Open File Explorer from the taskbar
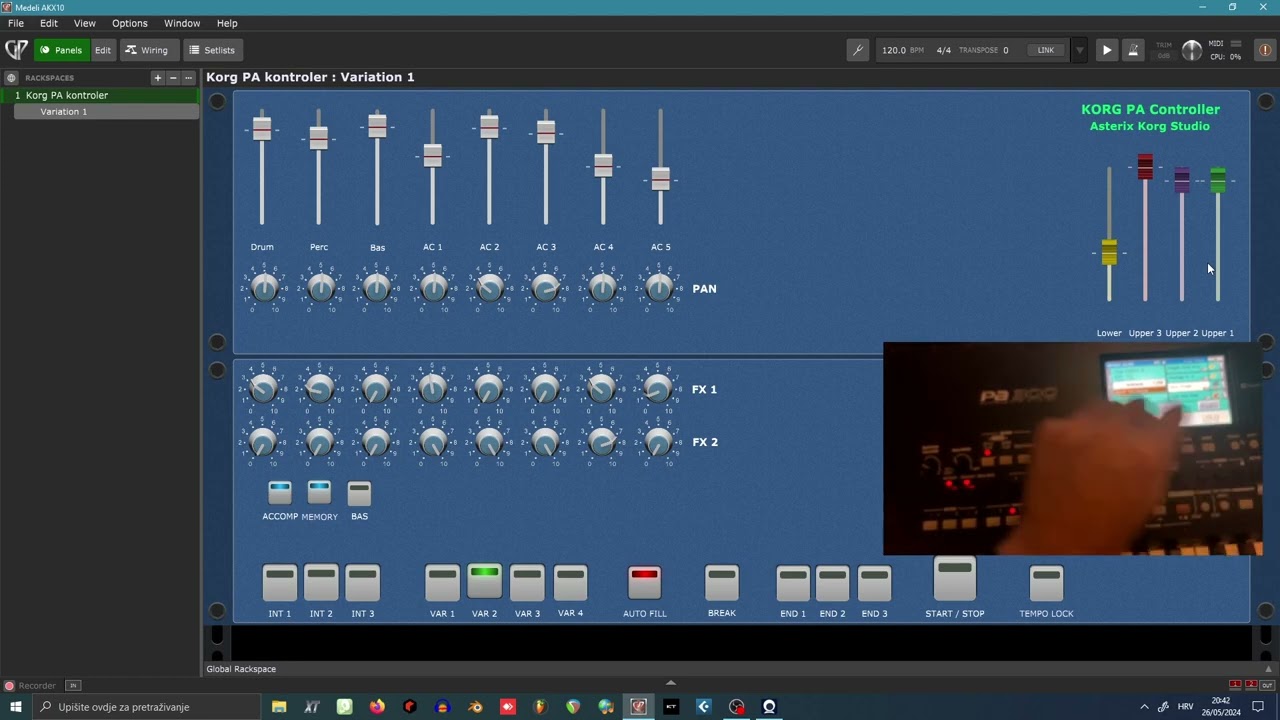Image resolution: width=1280 pixels, height=720 pixels. point(279,707)
